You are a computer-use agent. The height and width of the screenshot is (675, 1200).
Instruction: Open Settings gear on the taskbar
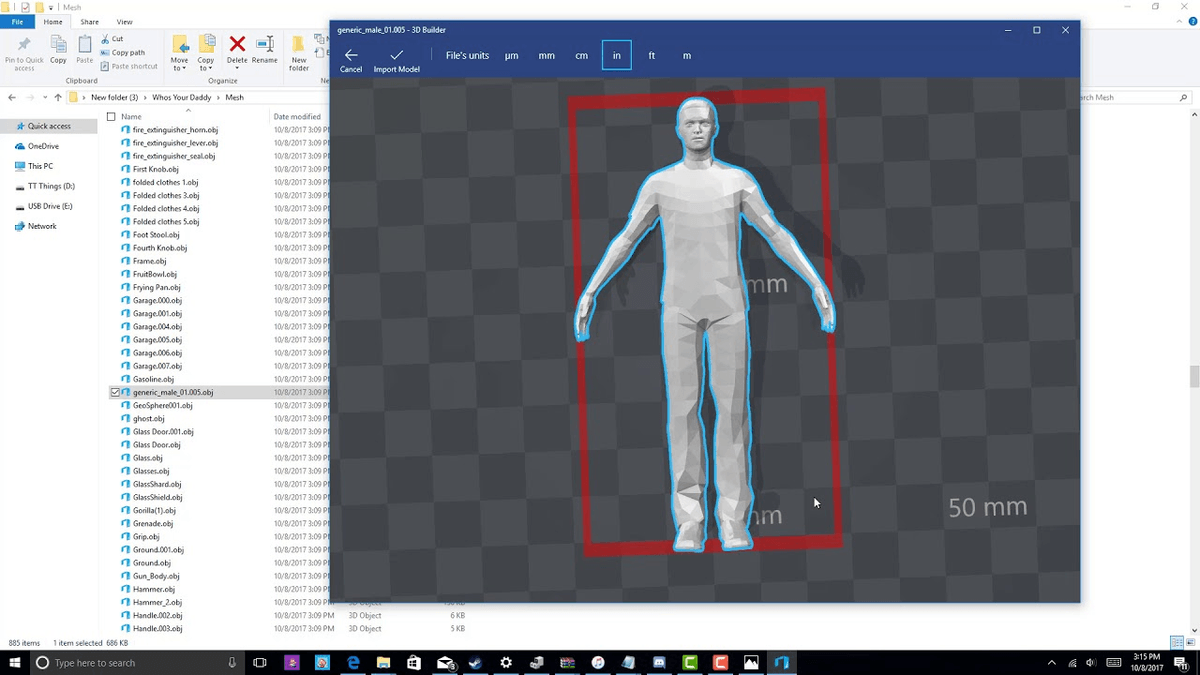click(506, 662)
